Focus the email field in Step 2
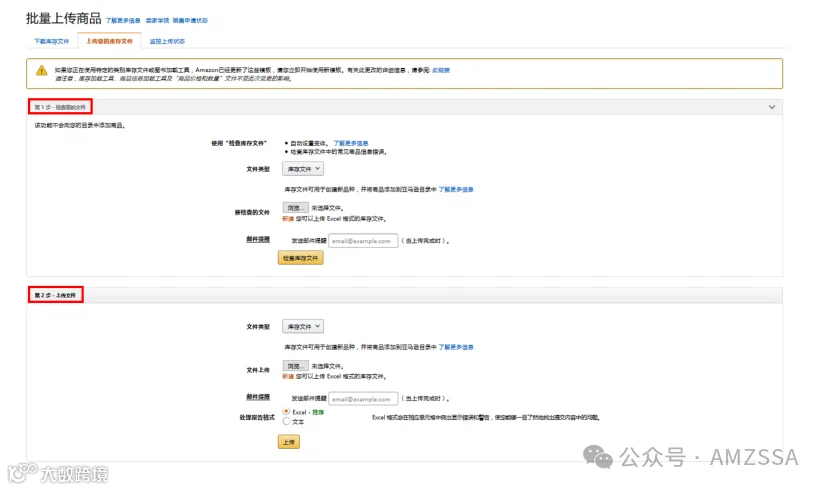The height and width of the screenshot is (490, 824). pyautogui.click(x=363, y=399)
